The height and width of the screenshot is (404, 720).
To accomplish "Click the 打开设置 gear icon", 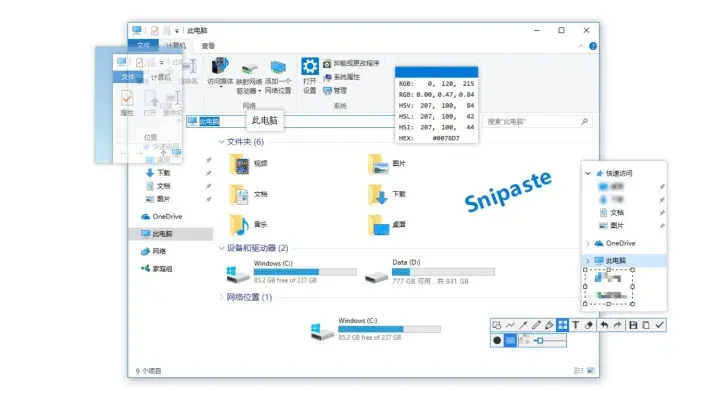I will coord(309,66).
